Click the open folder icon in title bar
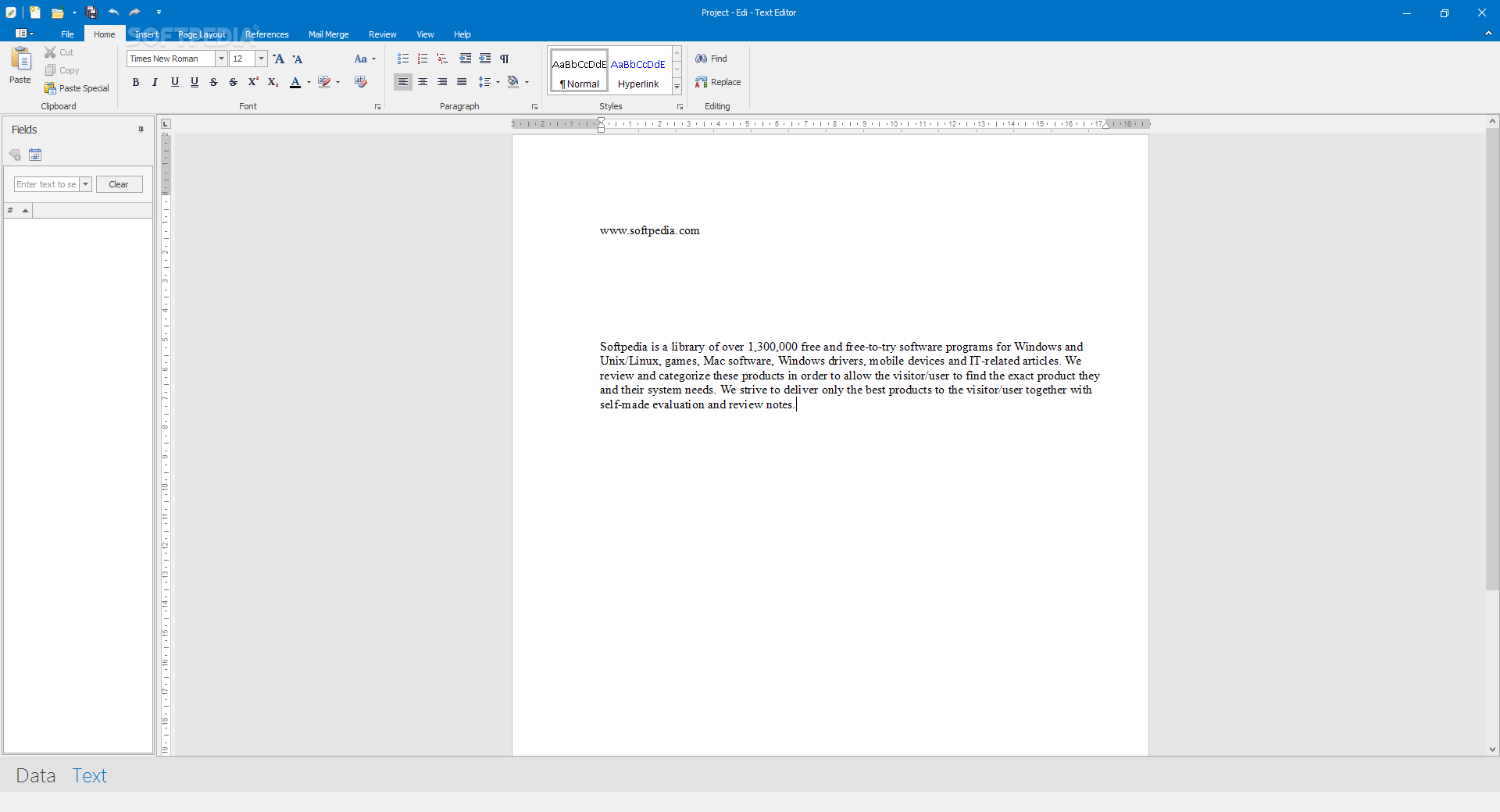 [x=57, y=12]
